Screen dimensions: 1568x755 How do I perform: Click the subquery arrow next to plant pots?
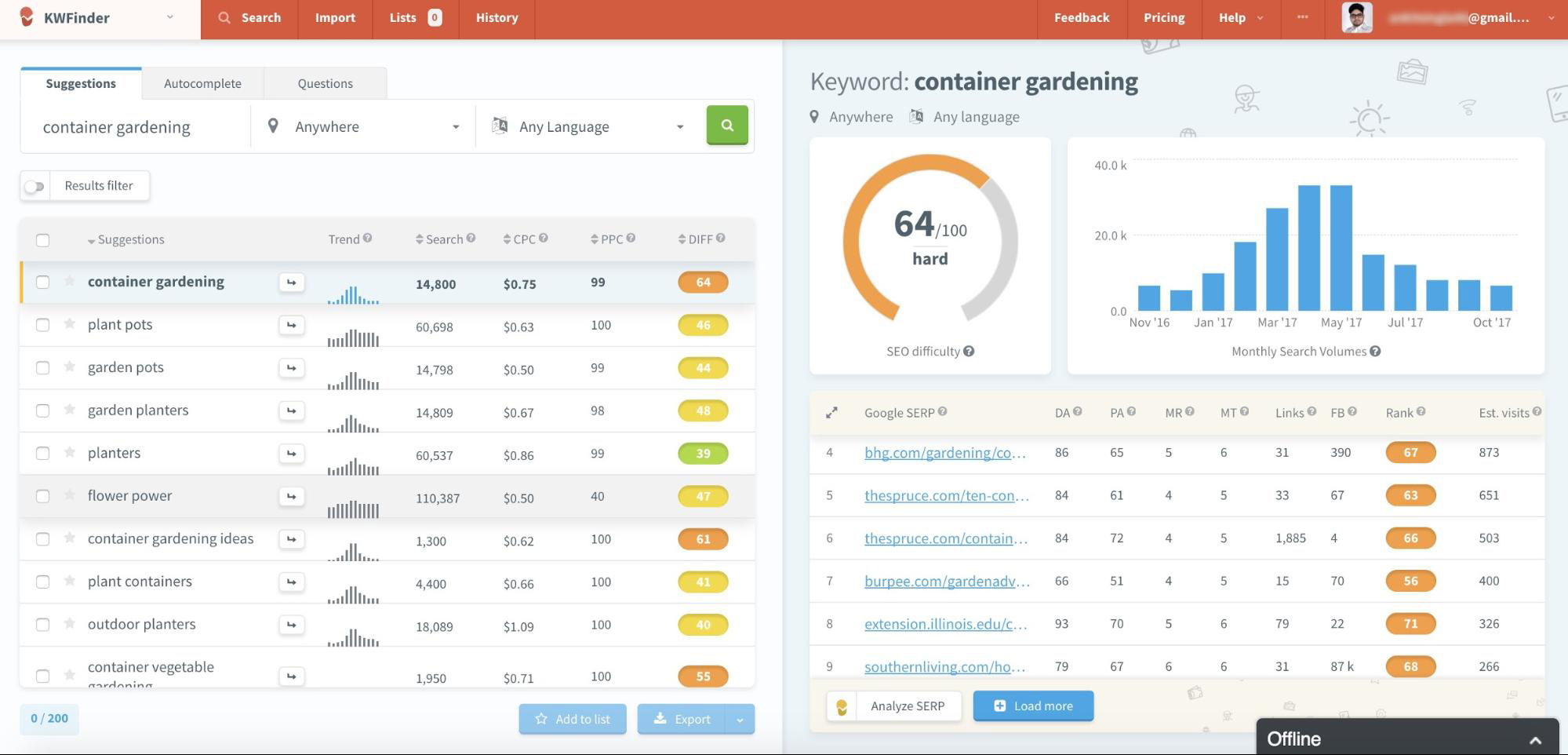(x=291, y=324)
